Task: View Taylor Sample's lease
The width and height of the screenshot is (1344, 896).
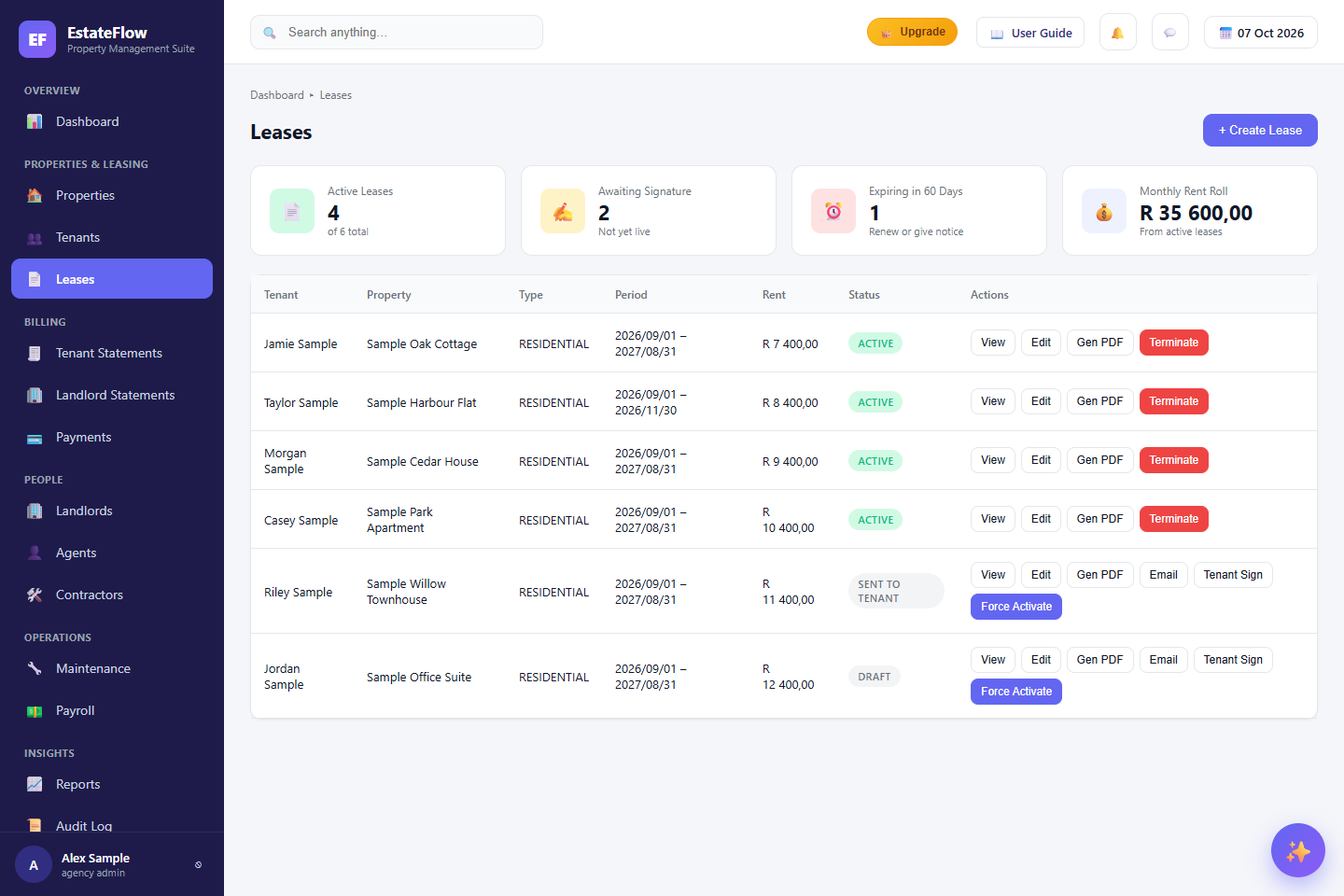Action: click(993, 401)
